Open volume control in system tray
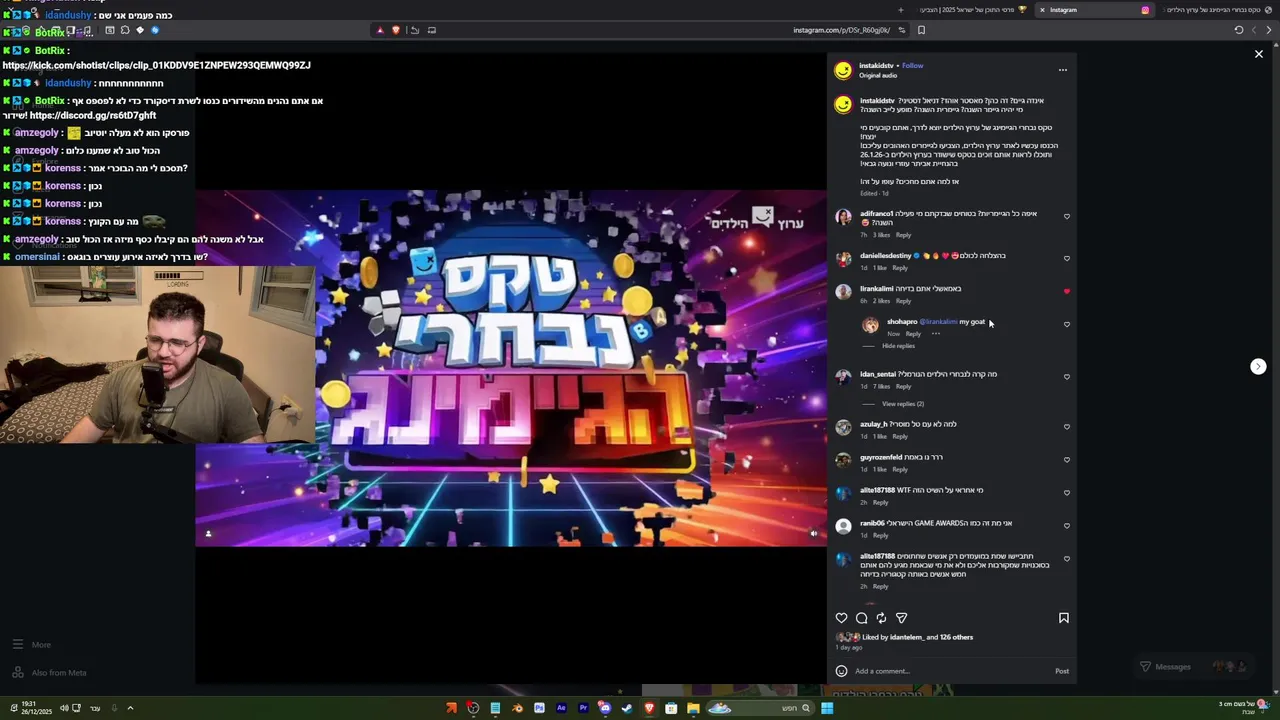The image size is (1280, 720). point(64,708)
